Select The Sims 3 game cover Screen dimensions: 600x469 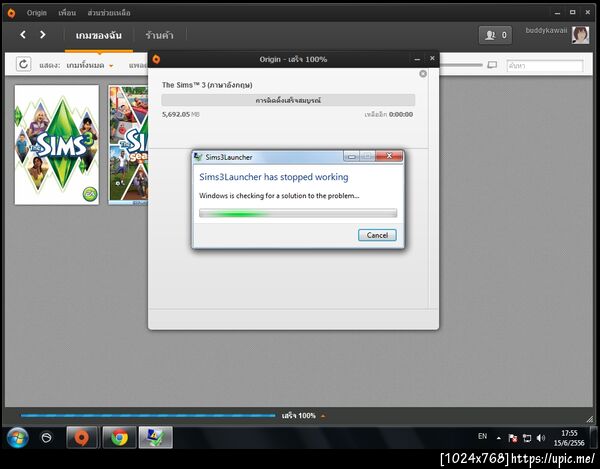point(57,145)
